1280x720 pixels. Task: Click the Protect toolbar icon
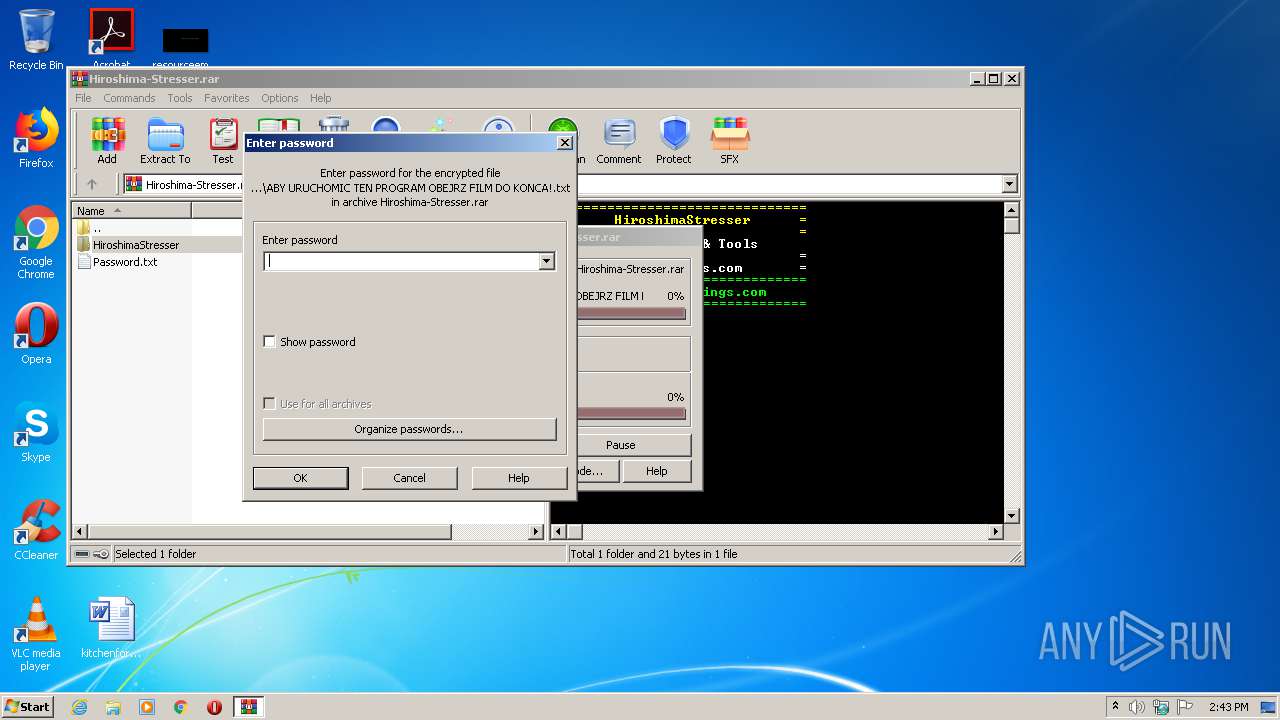pos(674,141)
